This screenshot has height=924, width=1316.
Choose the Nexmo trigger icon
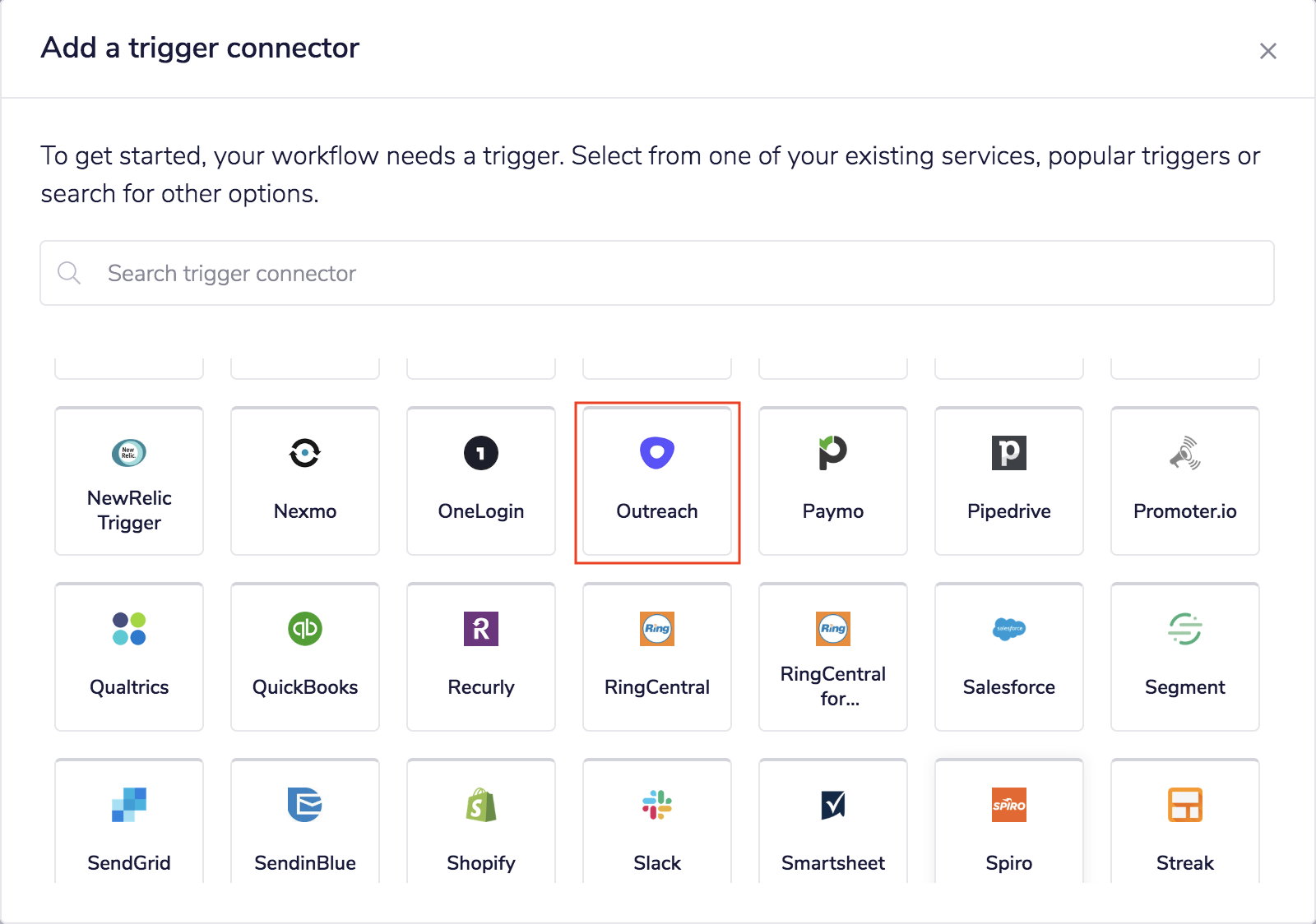(305, 453)
